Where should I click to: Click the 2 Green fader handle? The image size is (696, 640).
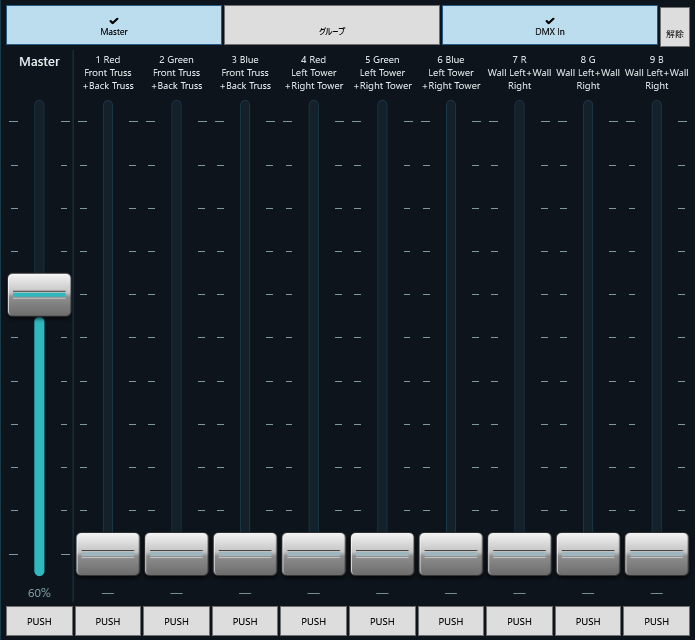[176, 554]
